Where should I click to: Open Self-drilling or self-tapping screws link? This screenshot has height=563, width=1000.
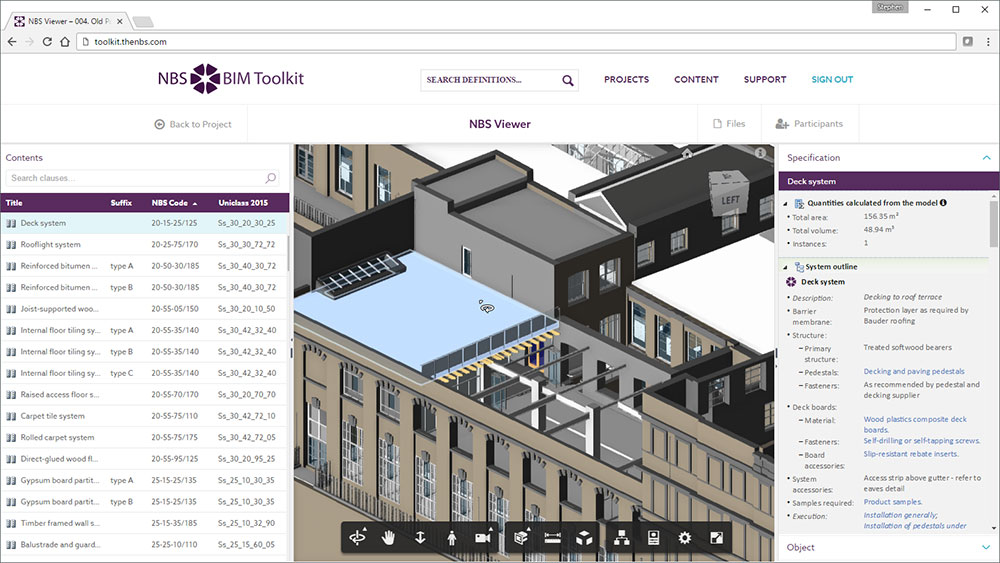coord(922,441)
